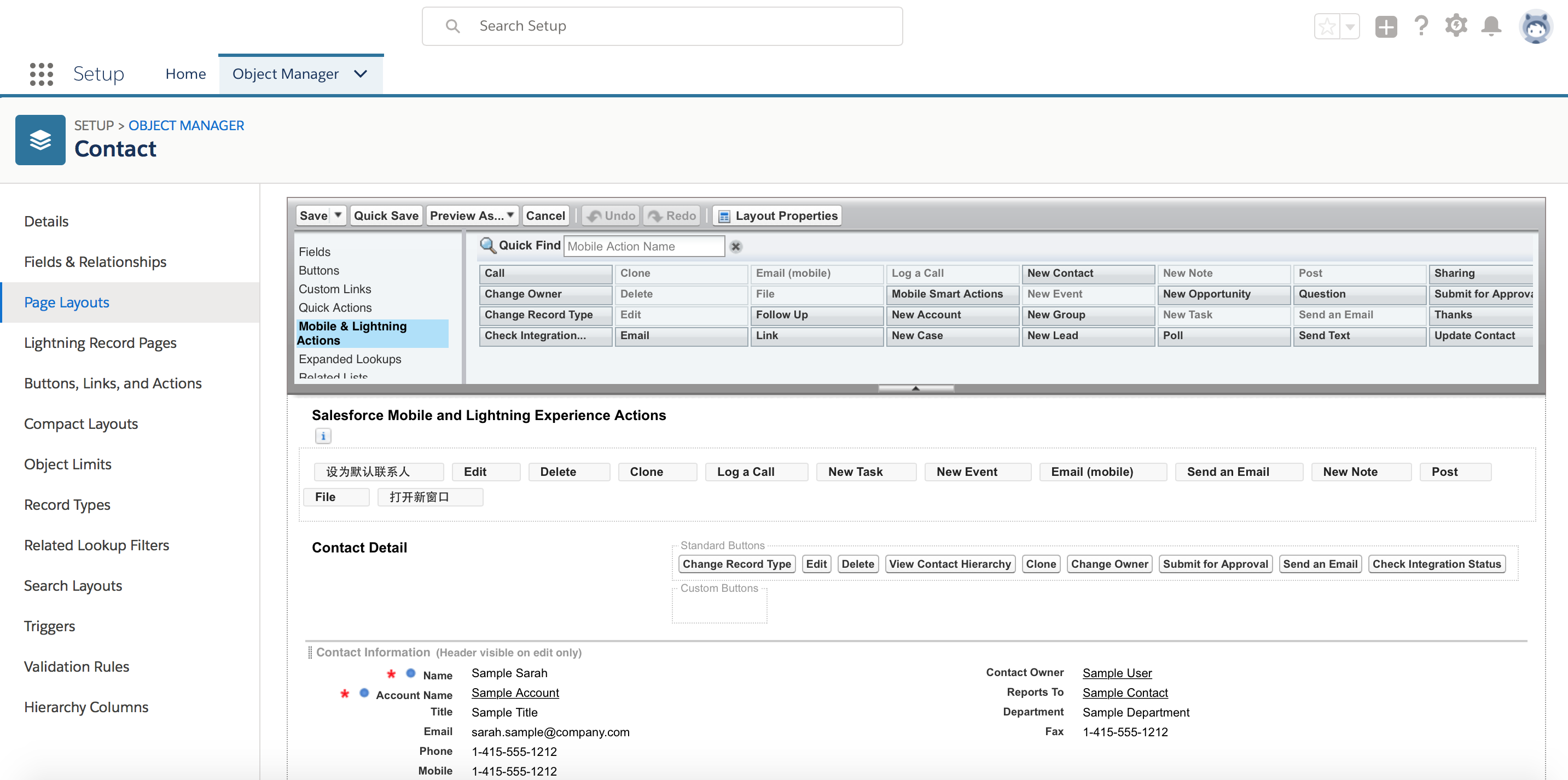
Task: Click the info icon under Lightning Experience Actions
Action: [x=323, y=435]
